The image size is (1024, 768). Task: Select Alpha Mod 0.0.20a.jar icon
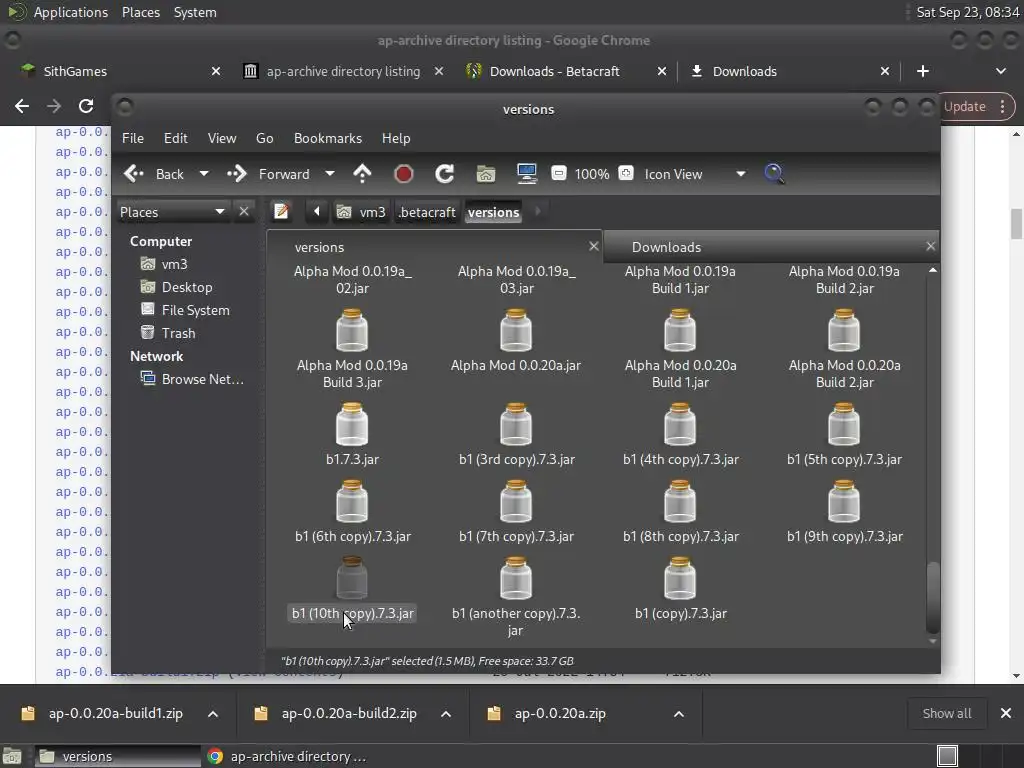(x=516, y=330)
